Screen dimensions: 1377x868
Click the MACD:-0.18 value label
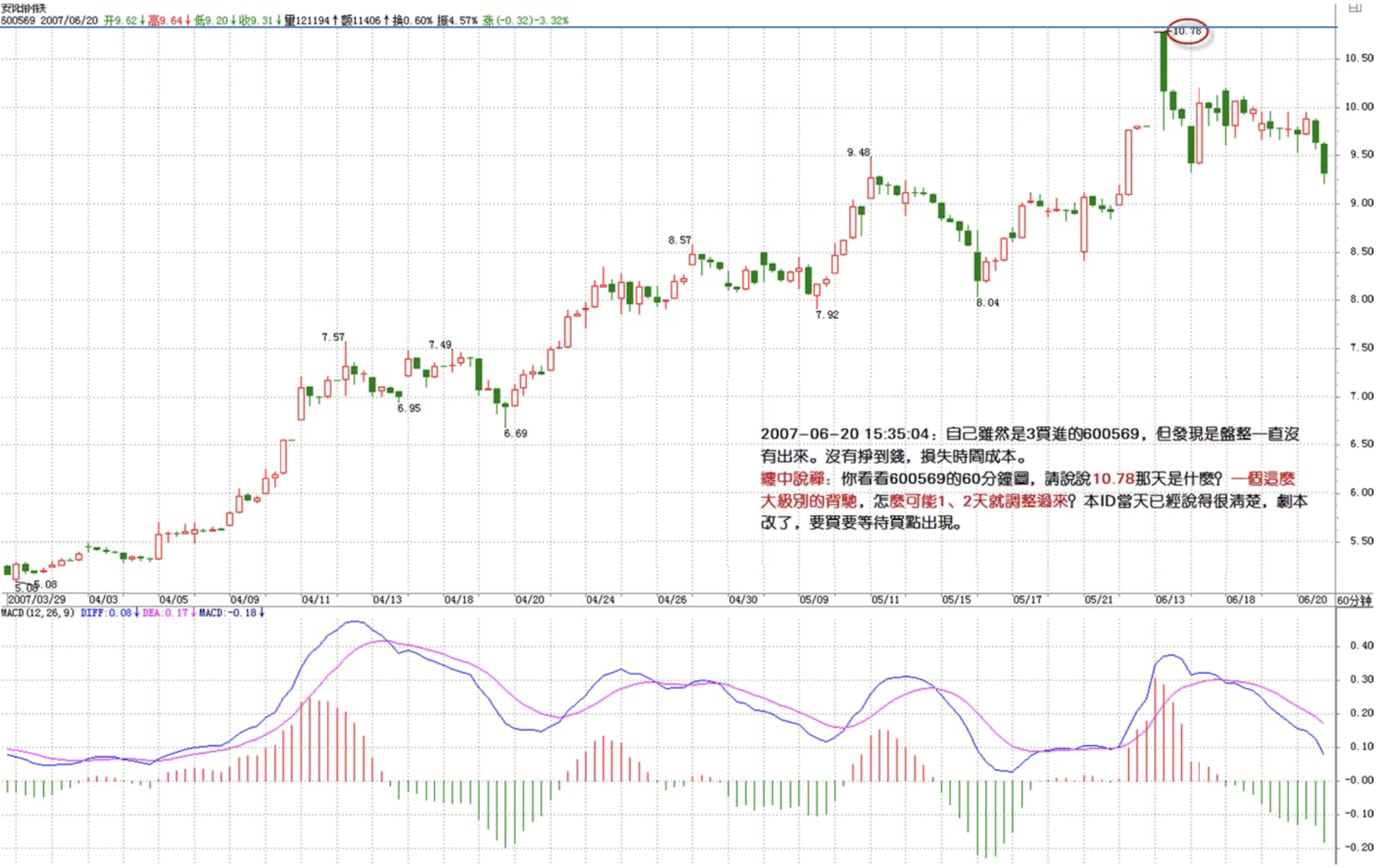point(228,613)
